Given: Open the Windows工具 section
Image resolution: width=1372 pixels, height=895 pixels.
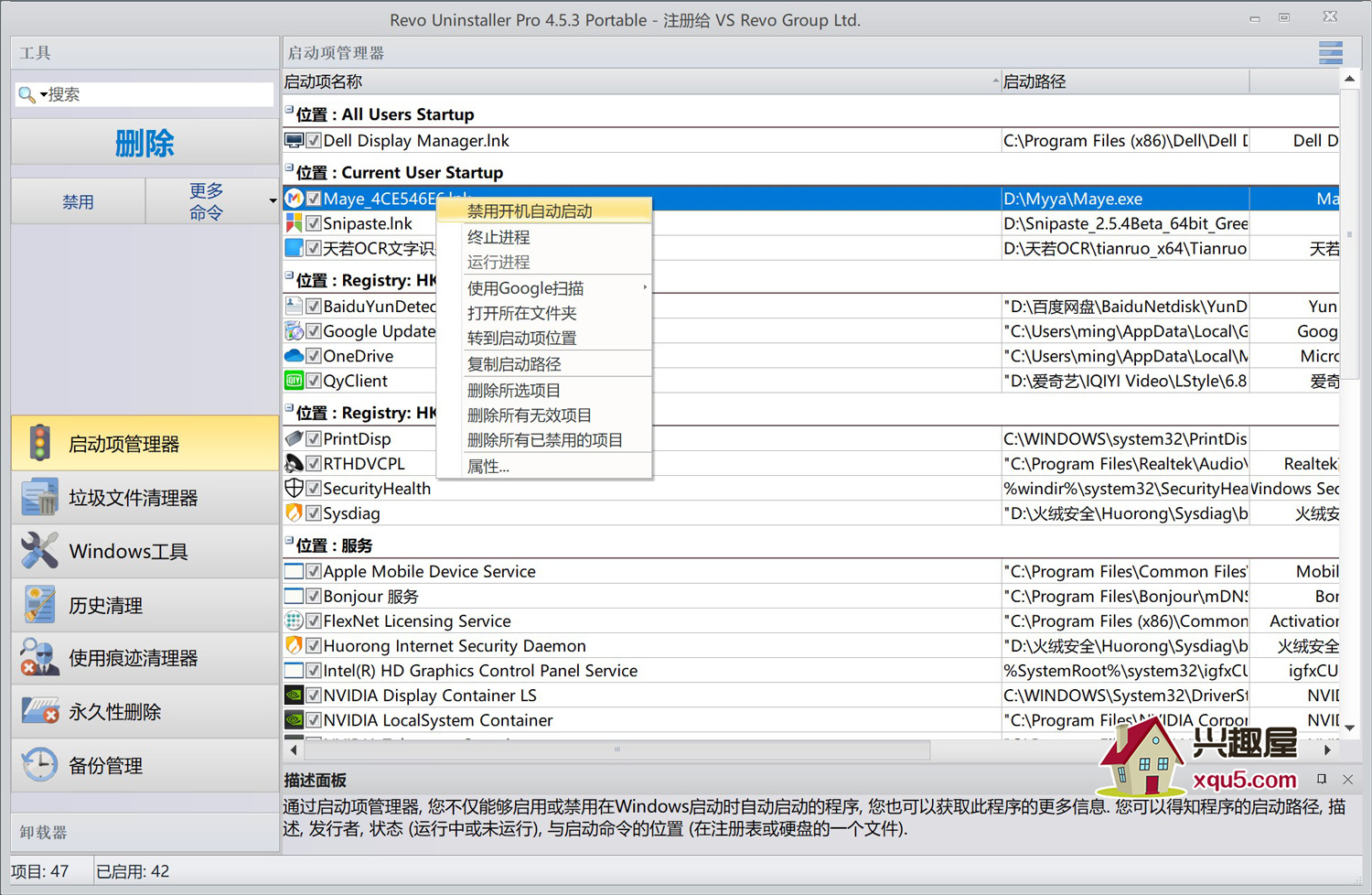Looking at the screenshot, I should (145, 551).
